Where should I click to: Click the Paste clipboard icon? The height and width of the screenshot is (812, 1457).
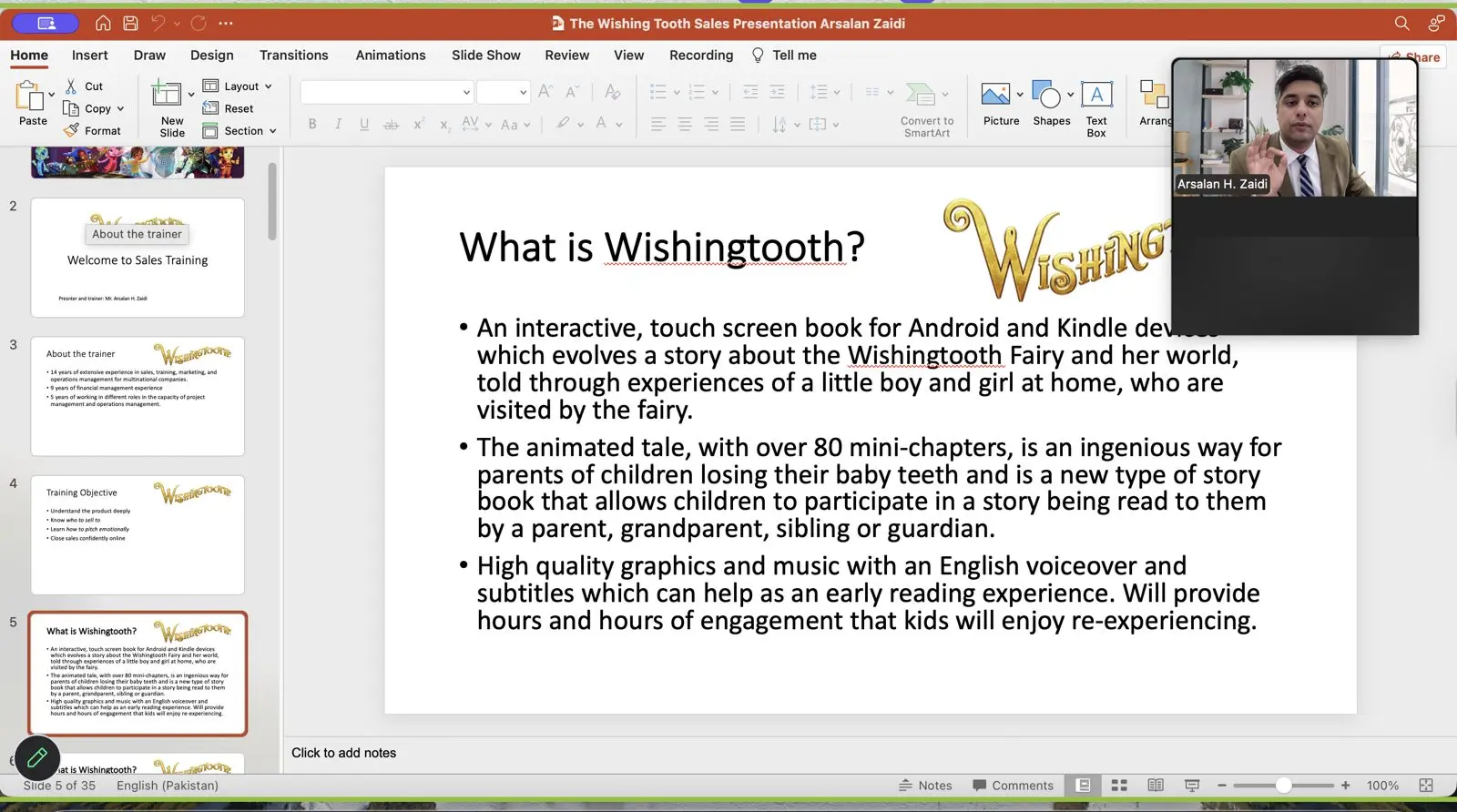pyautogui.click(x=30, y=95)
